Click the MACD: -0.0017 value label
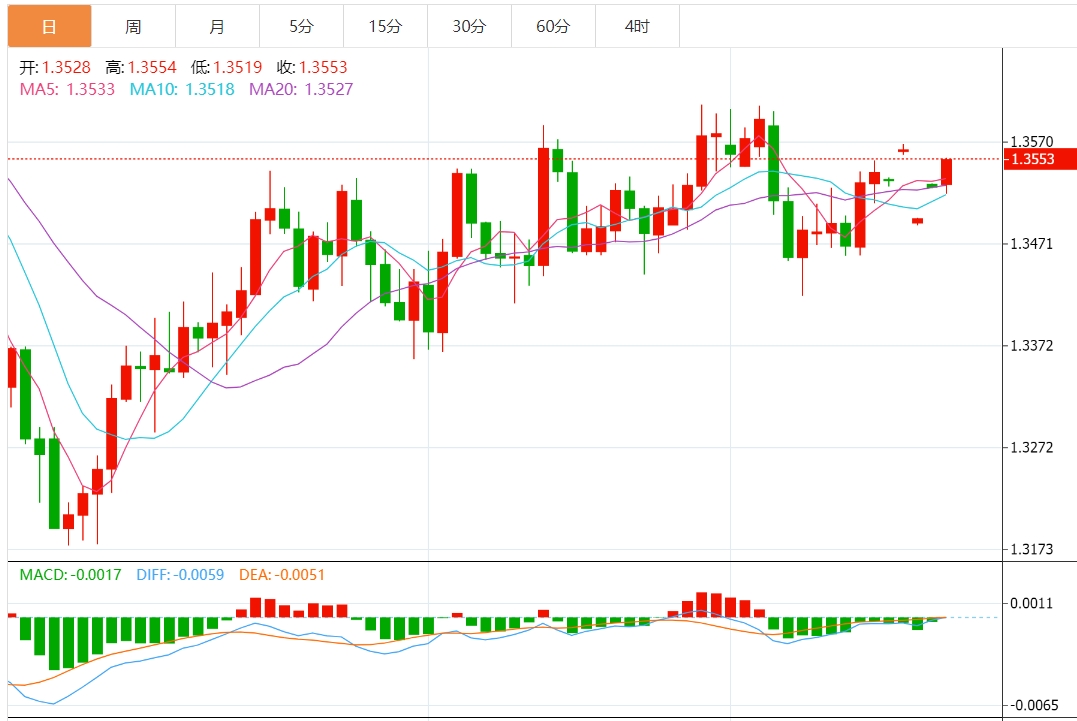The image size is (1077, 721). click(x=70, y=575)
